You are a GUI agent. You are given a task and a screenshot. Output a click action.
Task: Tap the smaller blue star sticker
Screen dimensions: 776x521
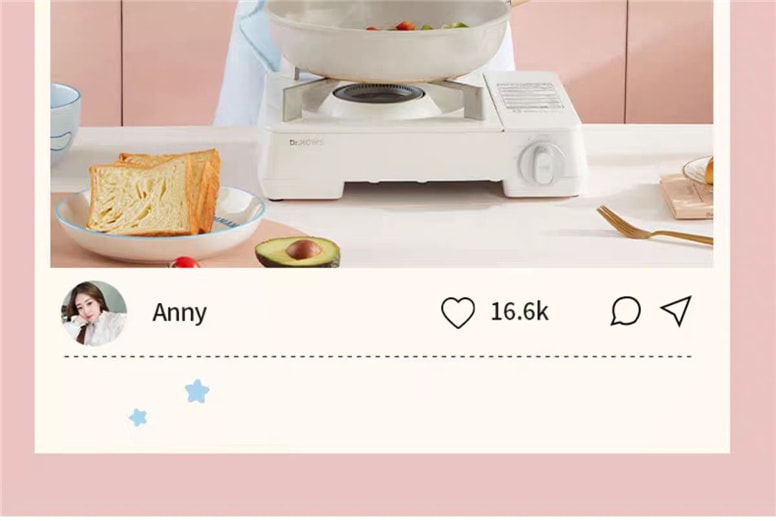pos(138,417)
